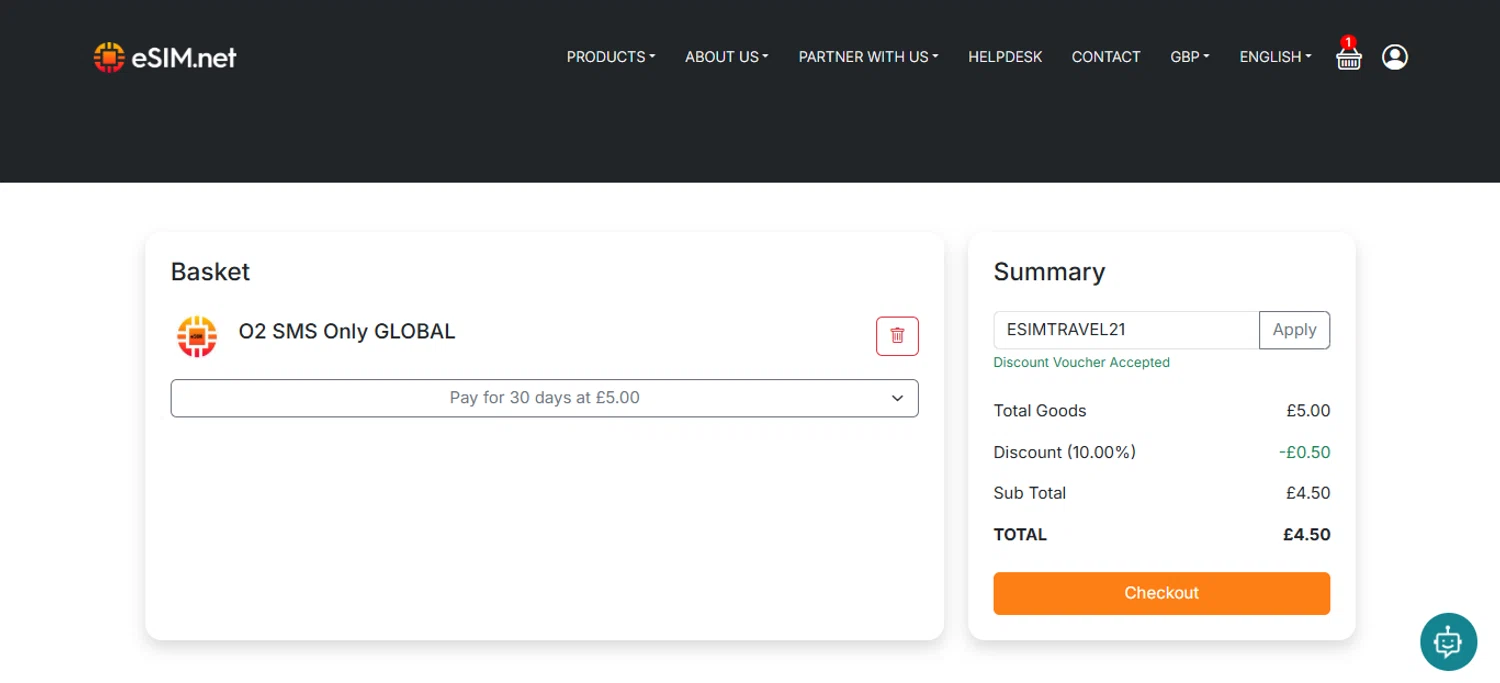Open the GBP currency selector
This screenshot has height=683, width=1500.
click(x=1190, y=57)
